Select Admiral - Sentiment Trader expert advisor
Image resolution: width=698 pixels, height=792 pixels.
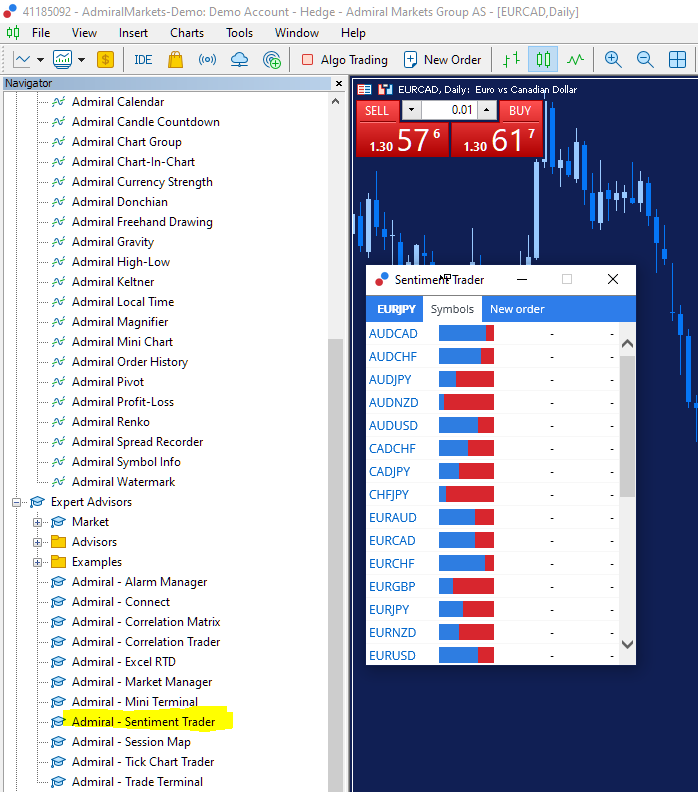(x=143, y=722)
